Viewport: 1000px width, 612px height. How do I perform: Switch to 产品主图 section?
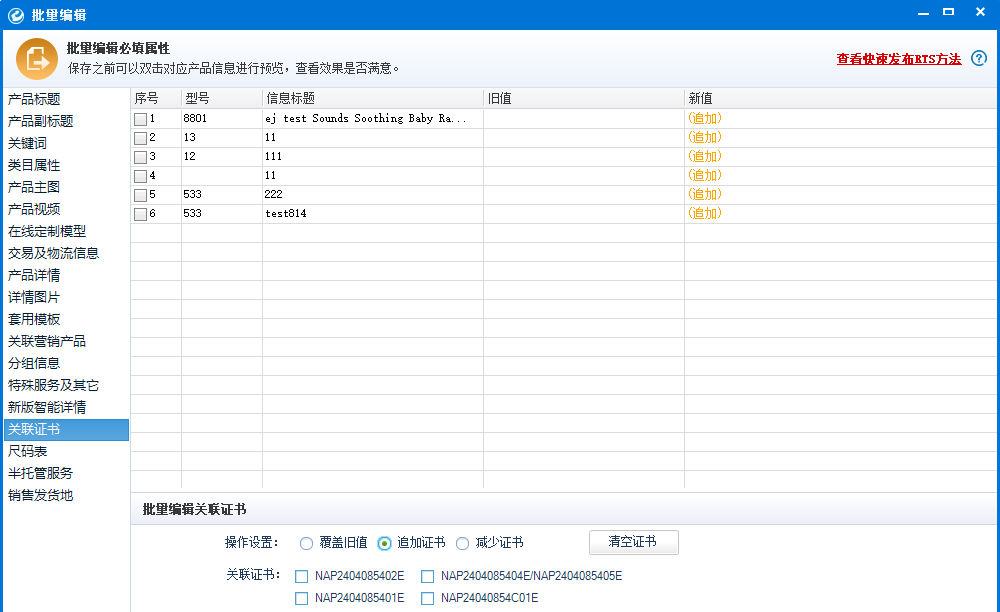pos(34,187)
